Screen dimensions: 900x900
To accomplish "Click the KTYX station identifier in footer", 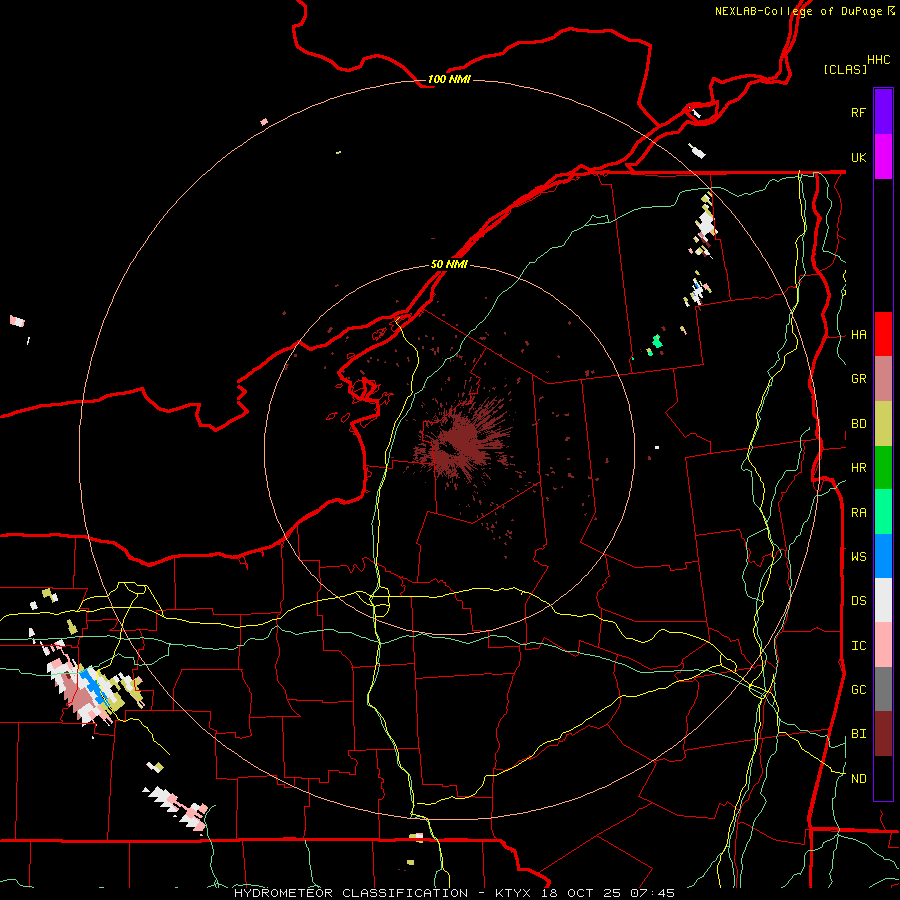I will click(x=513, y=893).
